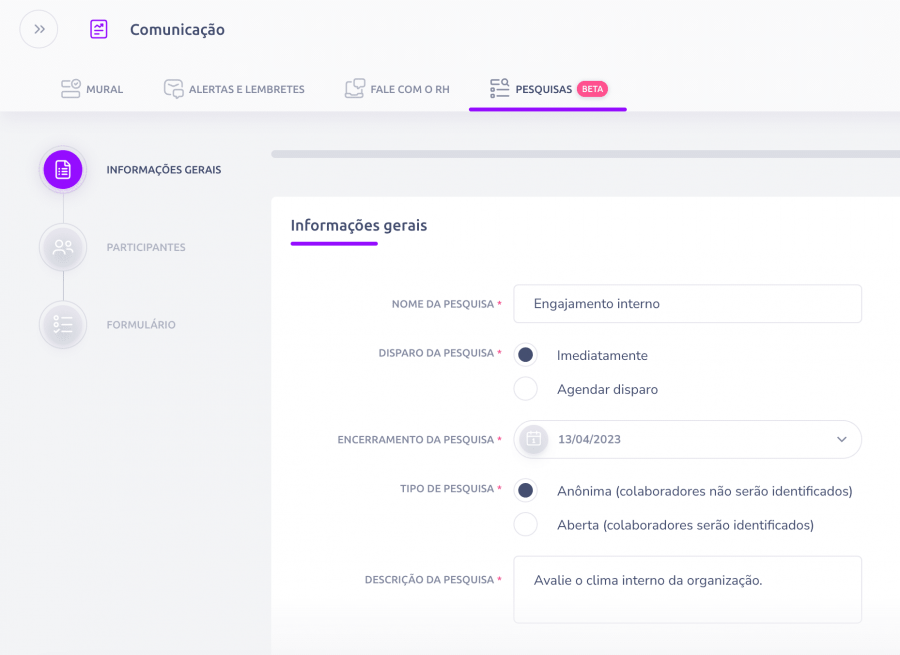
Task: Open the 13/04/2023 date picker field
Action: 688,439
